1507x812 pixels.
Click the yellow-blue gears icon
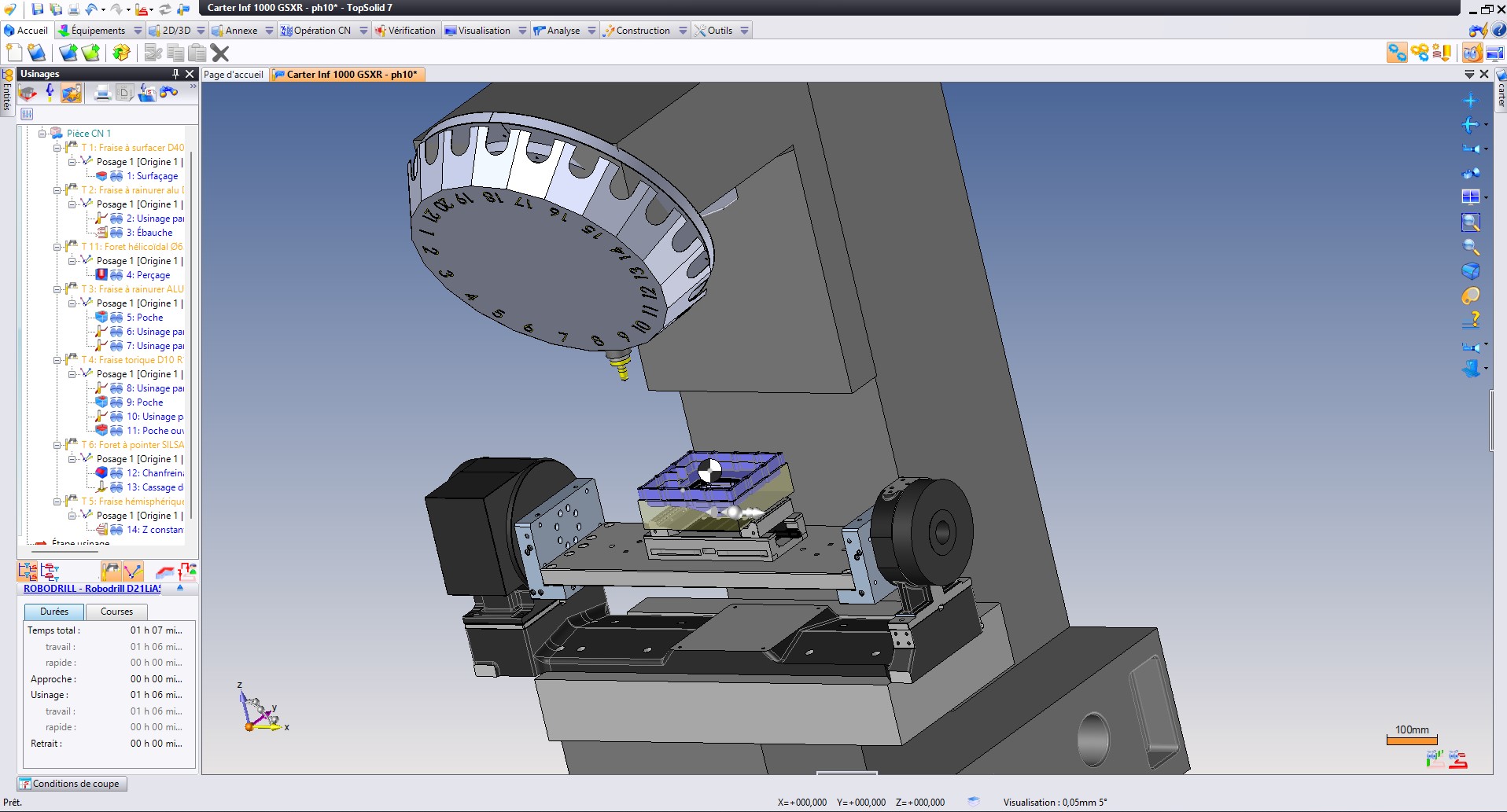(1420, 53)
